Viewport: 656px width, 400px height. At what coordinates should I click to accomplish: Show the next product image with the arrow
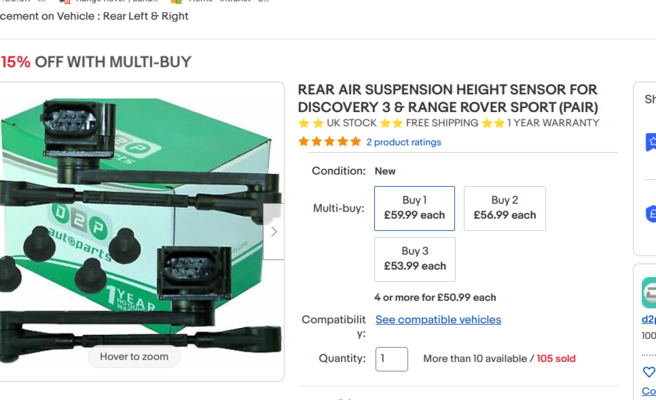[274, 231]
